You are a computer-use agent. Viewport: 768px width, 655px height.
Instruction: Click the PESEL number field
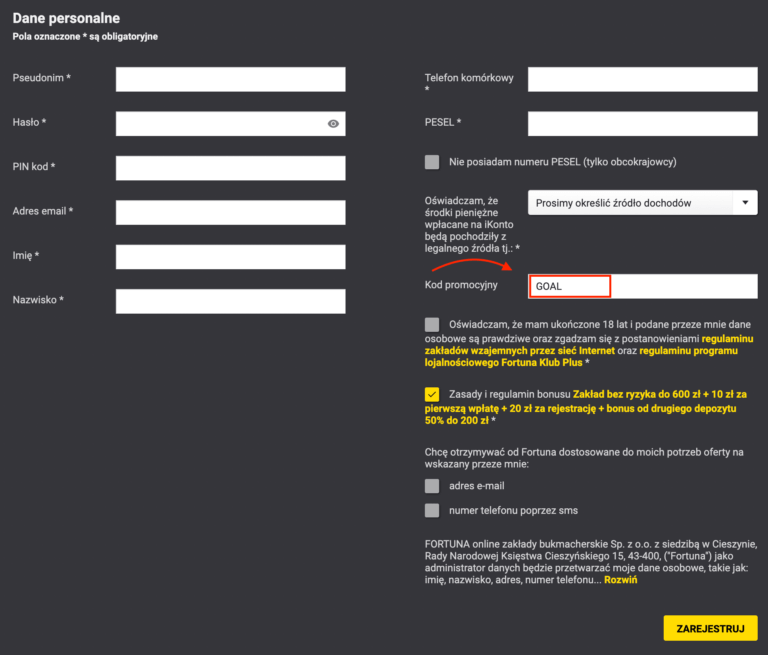[x=642, y=124]
